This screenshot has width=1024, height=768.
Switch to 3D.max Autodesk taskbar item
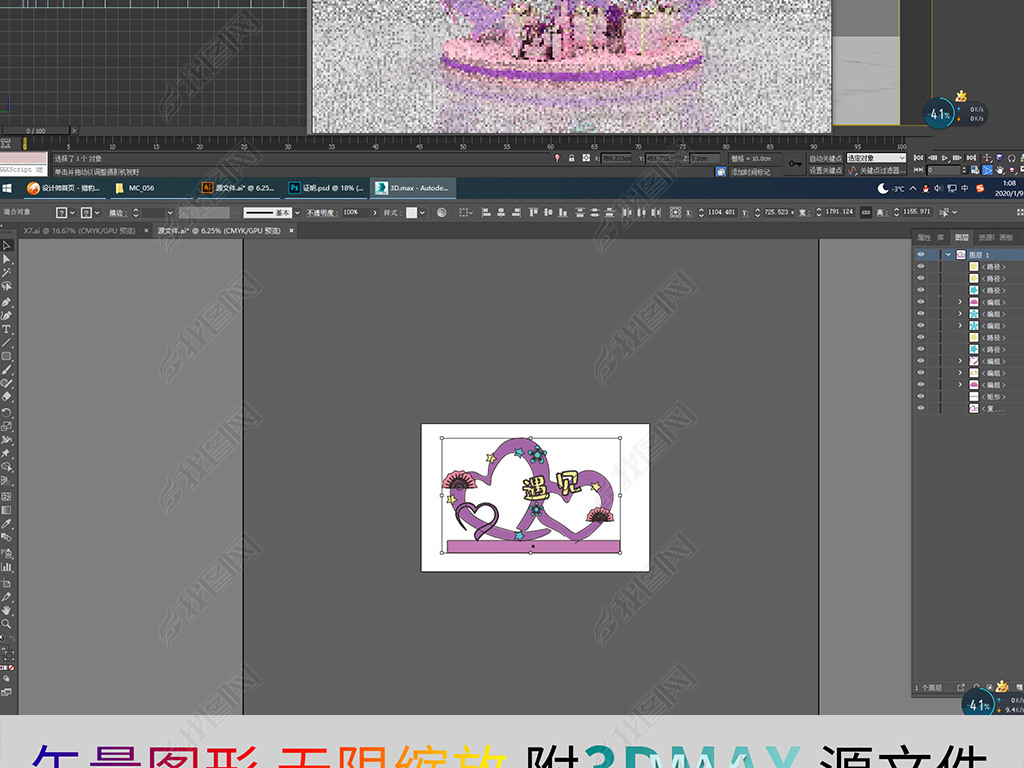click(413, 188)
